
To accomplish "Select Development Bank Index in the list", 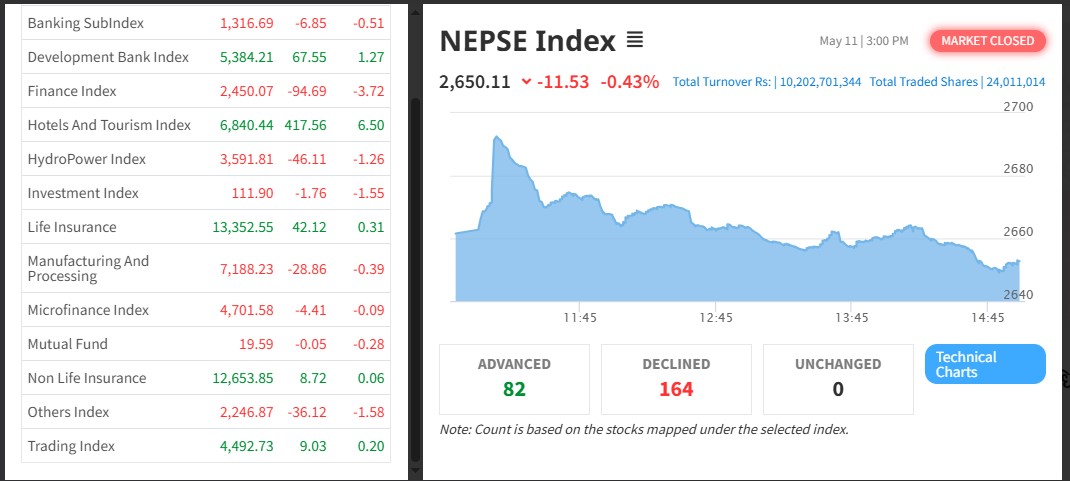I will 108,57.
